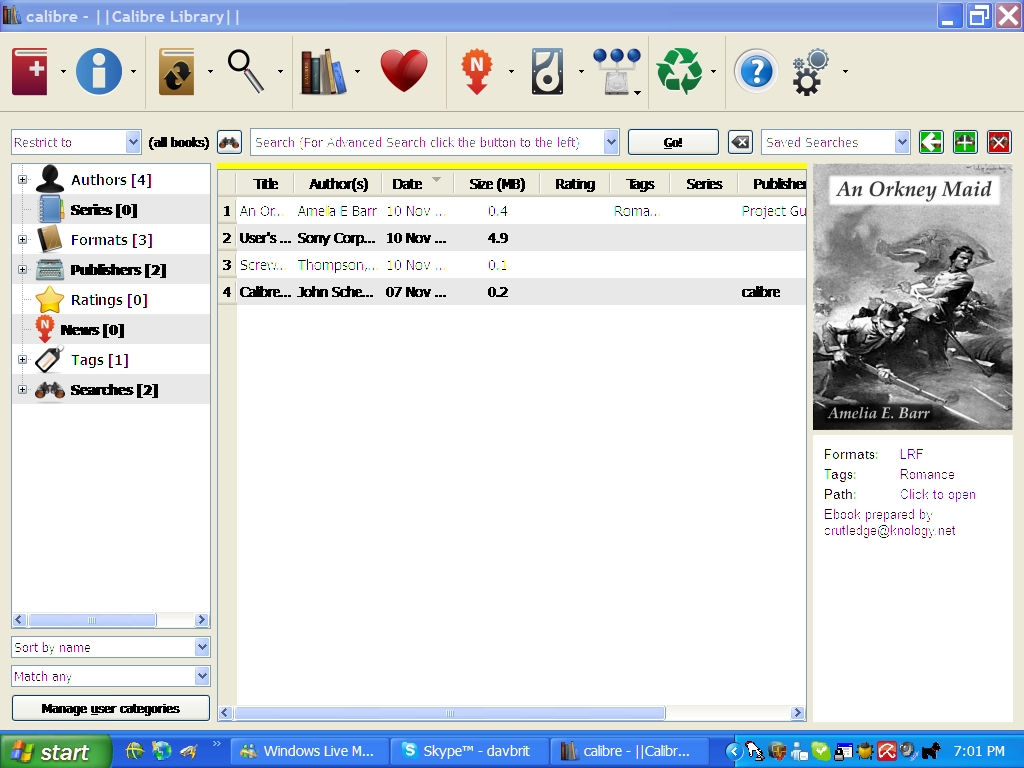Select row 4 Calibre by John Schember
Viewport: 1024px width, 768px height.
pos(512,292)
